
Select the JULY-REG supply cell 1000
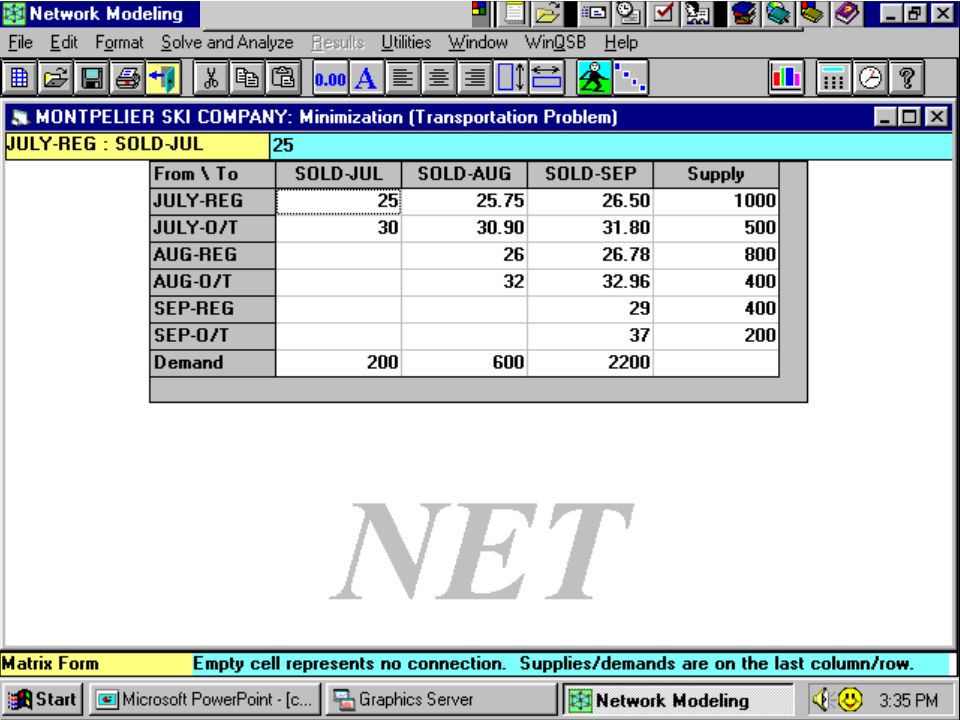coord(716,201)
